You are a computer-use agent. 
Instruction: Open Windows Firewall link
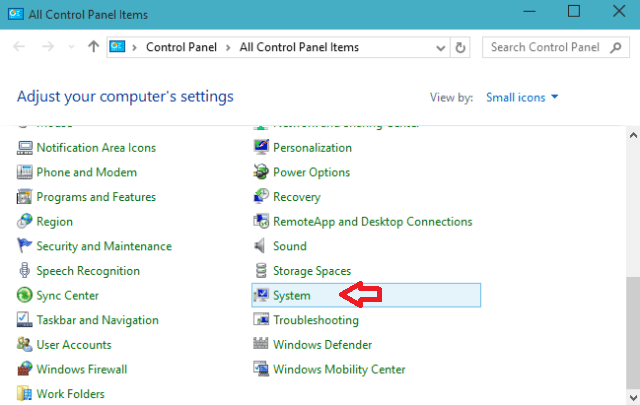pos(82,369)
